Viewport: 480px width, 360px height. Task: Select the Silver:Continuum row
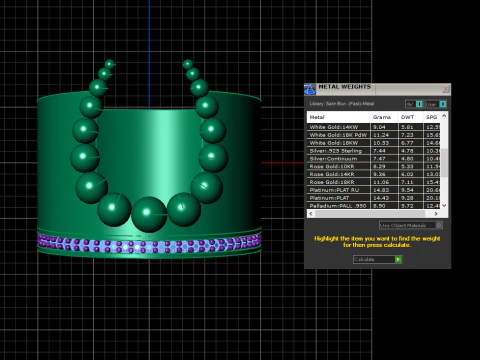pyautogui.click(x=374, y=159)
